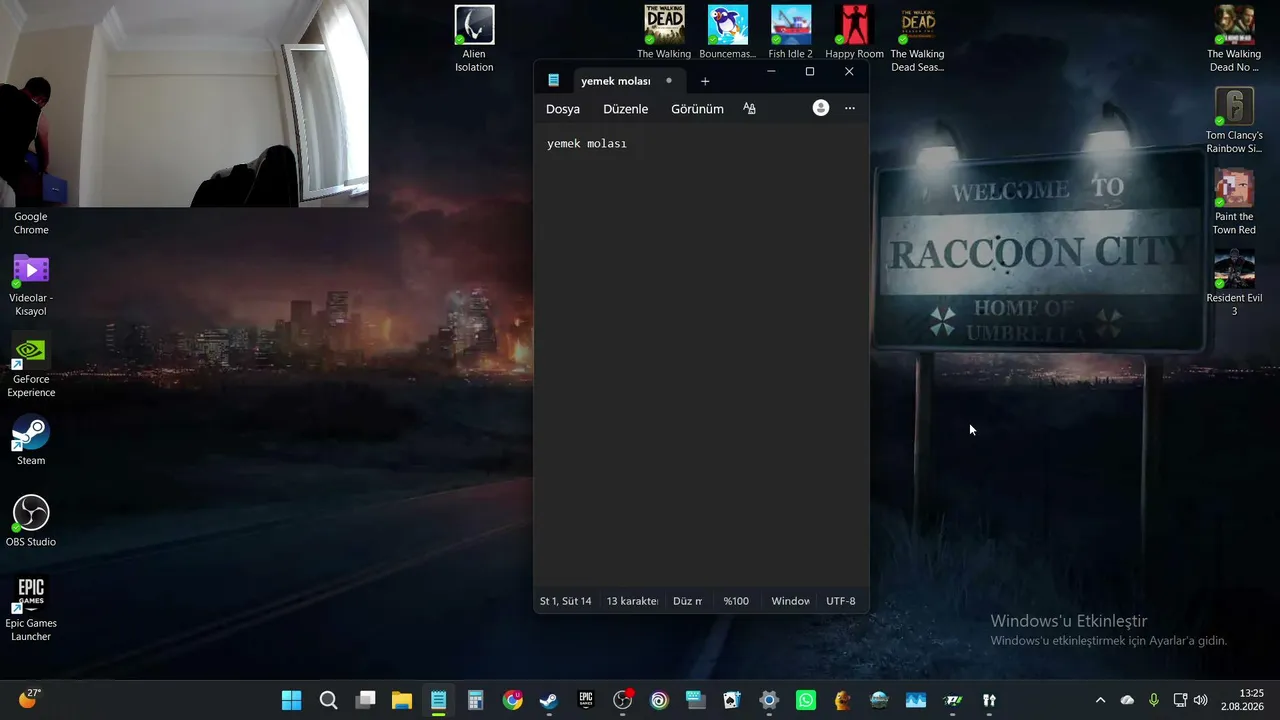Open the Notepad account profile icon
1280x720 pixels.
pyautogui.click(x=821, y=108)
